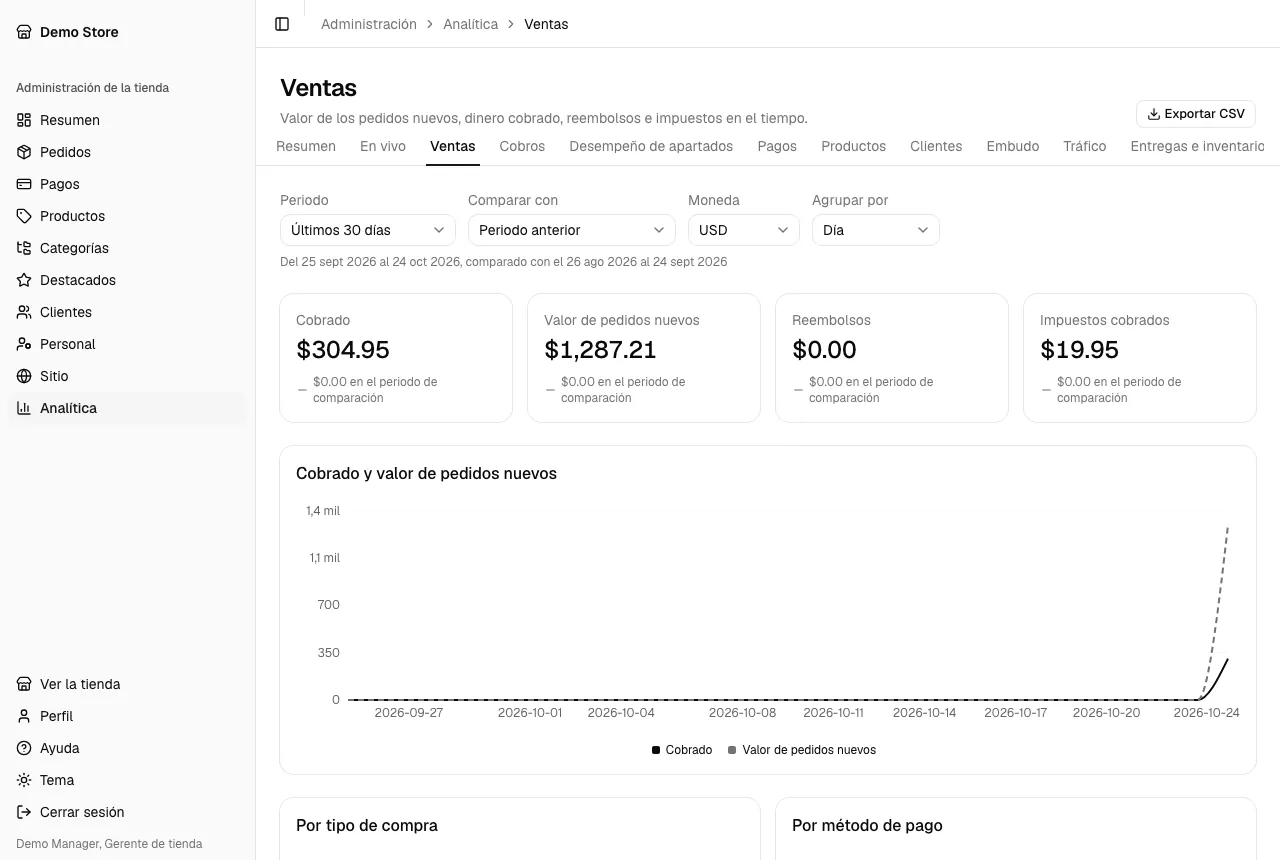The image size is (1280, 860).
Task: Go to Analítica breadcrumb link
Action: [x=471, y=24]
